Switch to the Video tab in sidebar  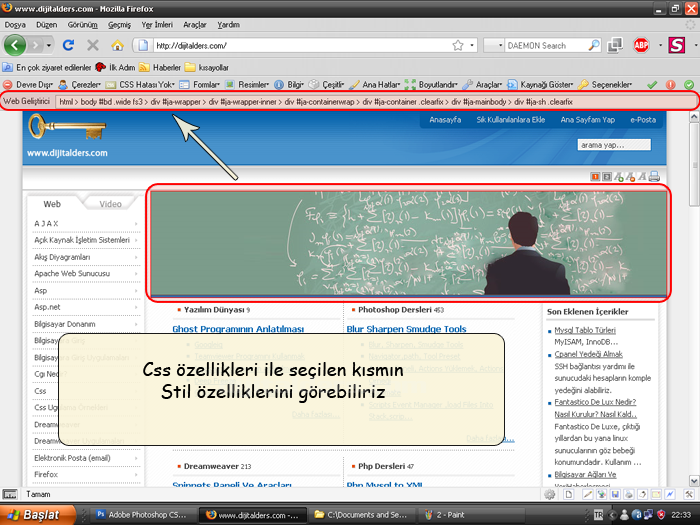tap(110, 204)
